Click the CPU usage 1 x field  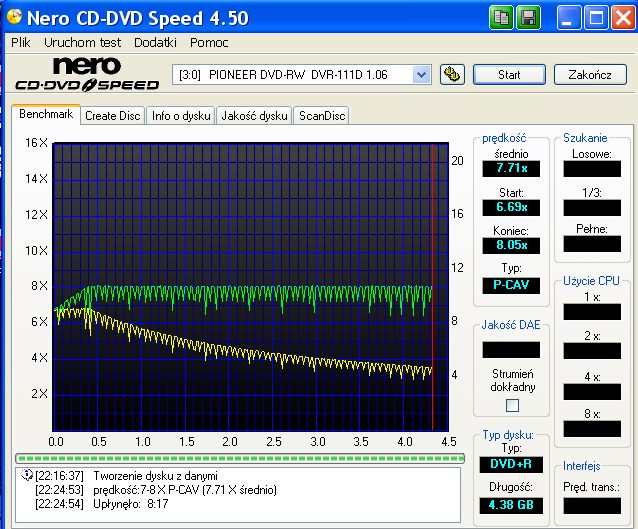(592, 312)
